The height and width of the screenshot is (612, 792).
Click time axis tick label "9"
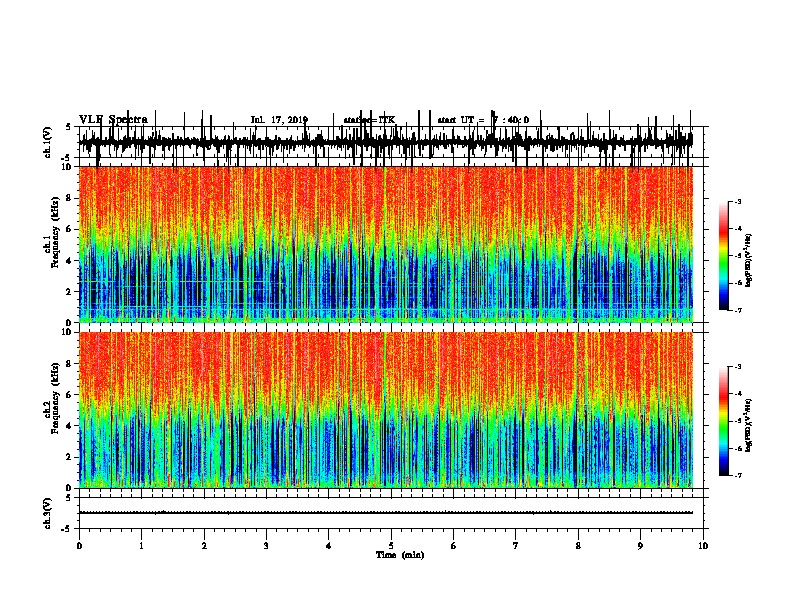(x=640, y=546)
